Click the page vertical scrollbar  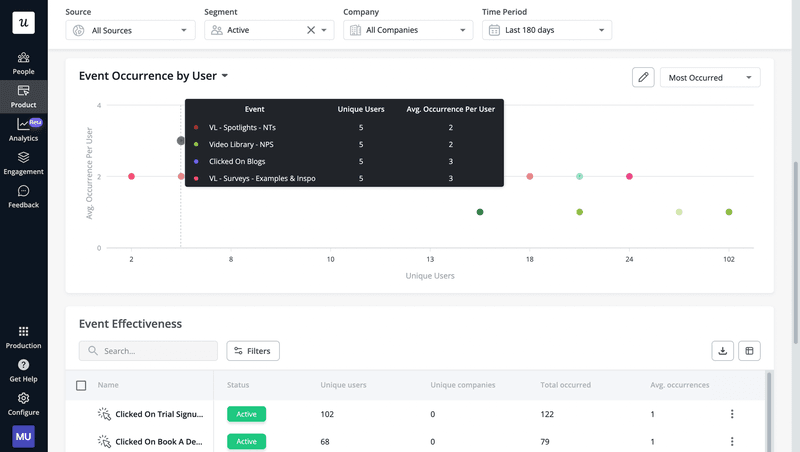click(x=795, y=253)
